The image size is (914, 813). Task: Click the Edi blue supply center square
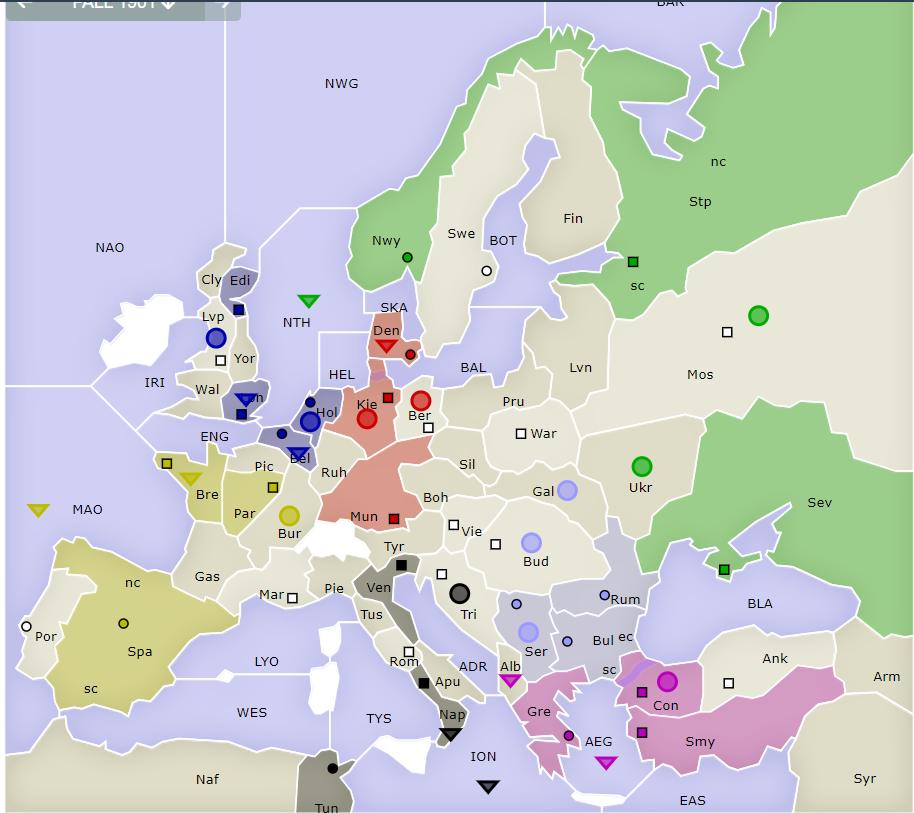[238, 309]
